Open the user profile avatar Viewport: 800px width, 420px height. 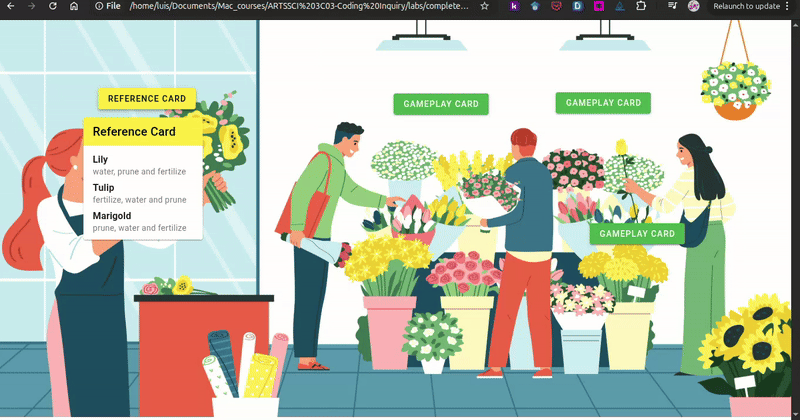coord(694,6)
